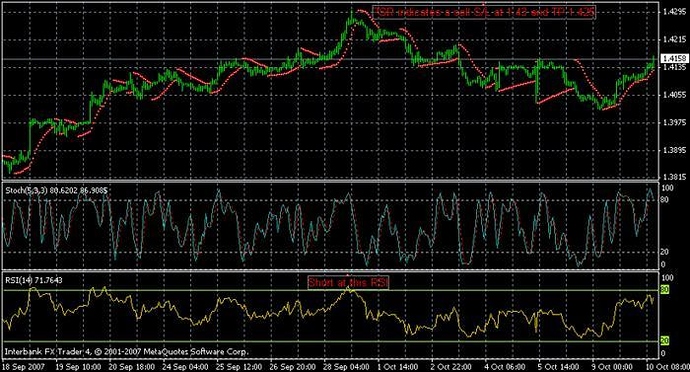
Task: Click the 1.4295 price axis label
Action: point(674,12)
